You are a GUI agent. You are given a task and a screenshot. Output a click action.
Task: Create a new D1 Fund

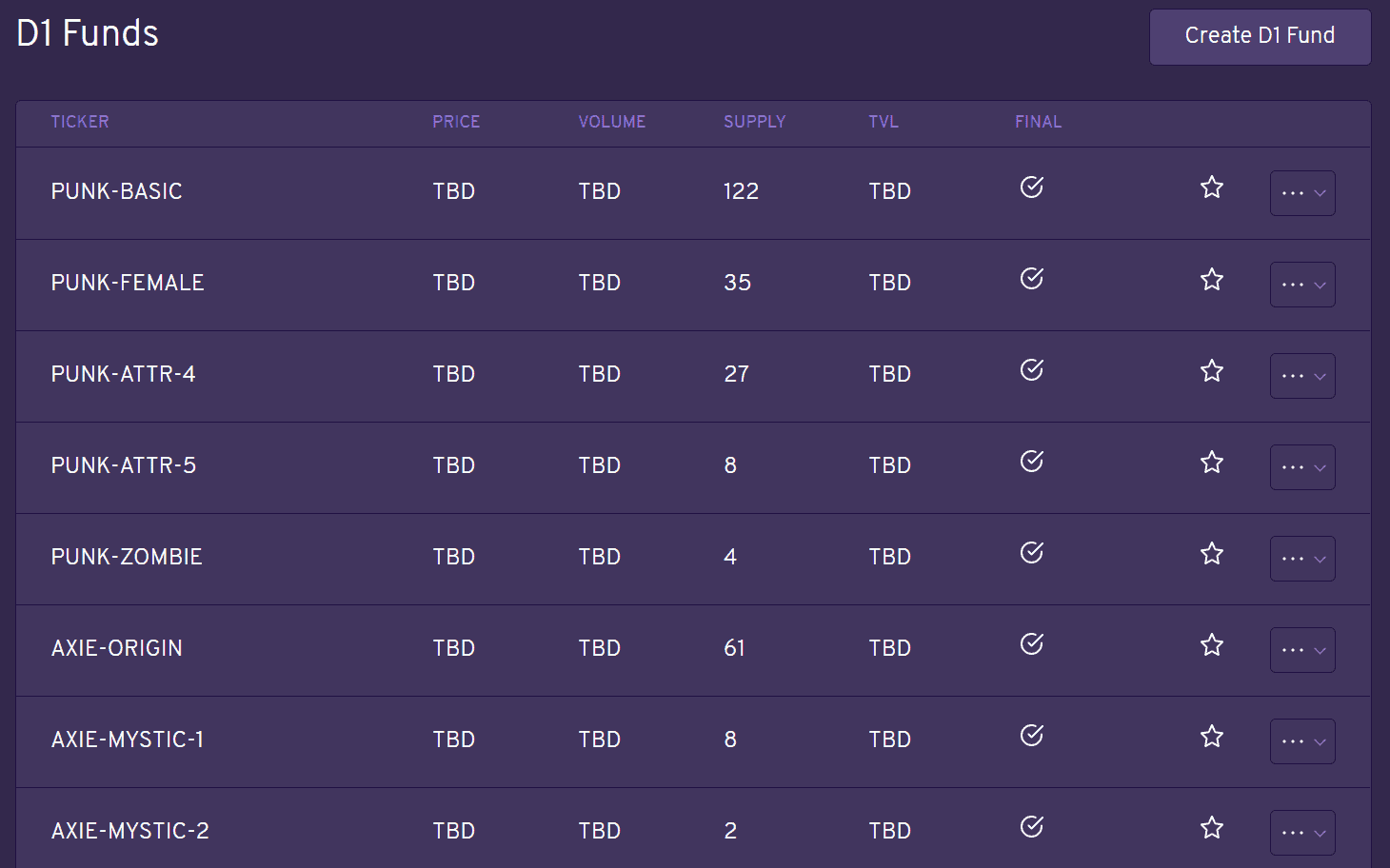click(1260, 37)
